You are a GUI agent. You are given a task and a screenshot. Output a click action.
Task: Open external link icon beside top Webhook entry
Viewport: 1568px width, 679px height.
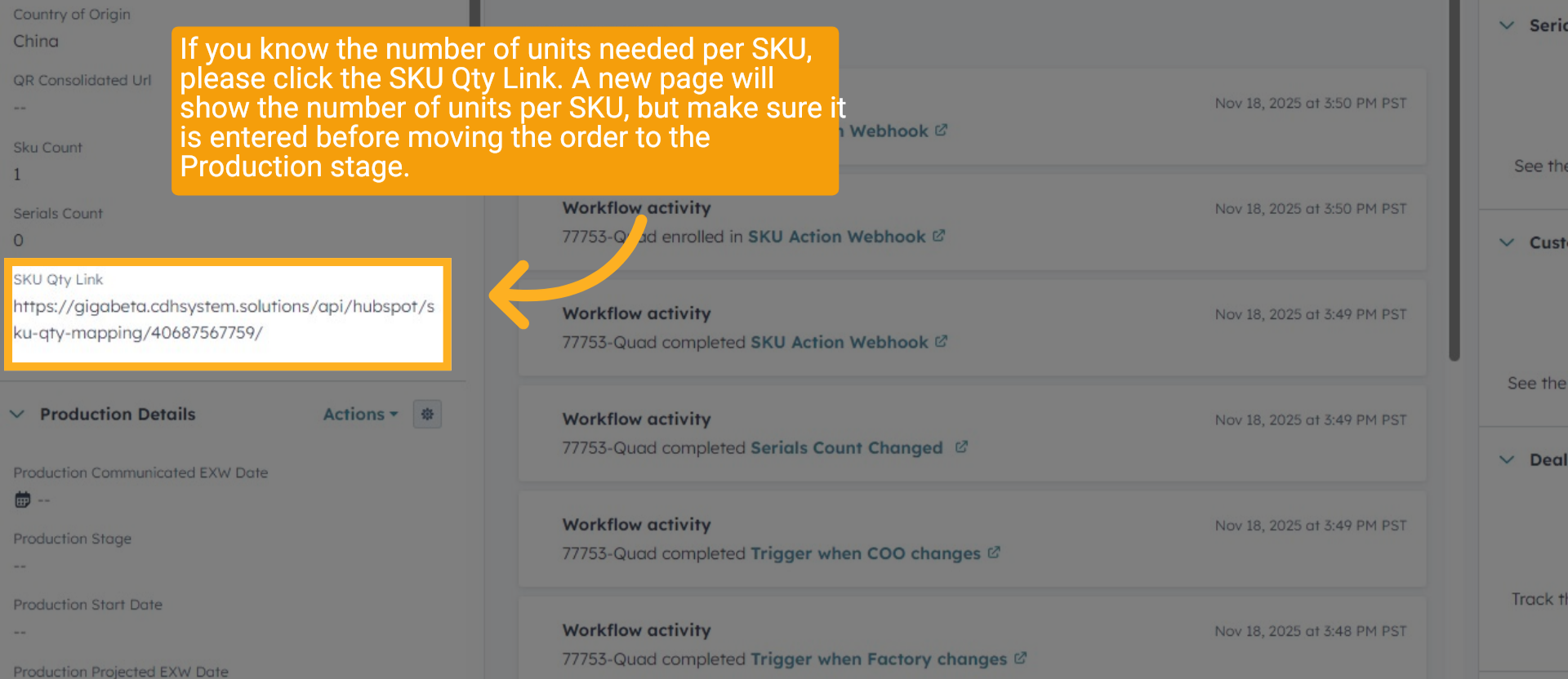[x=941, y=130]
